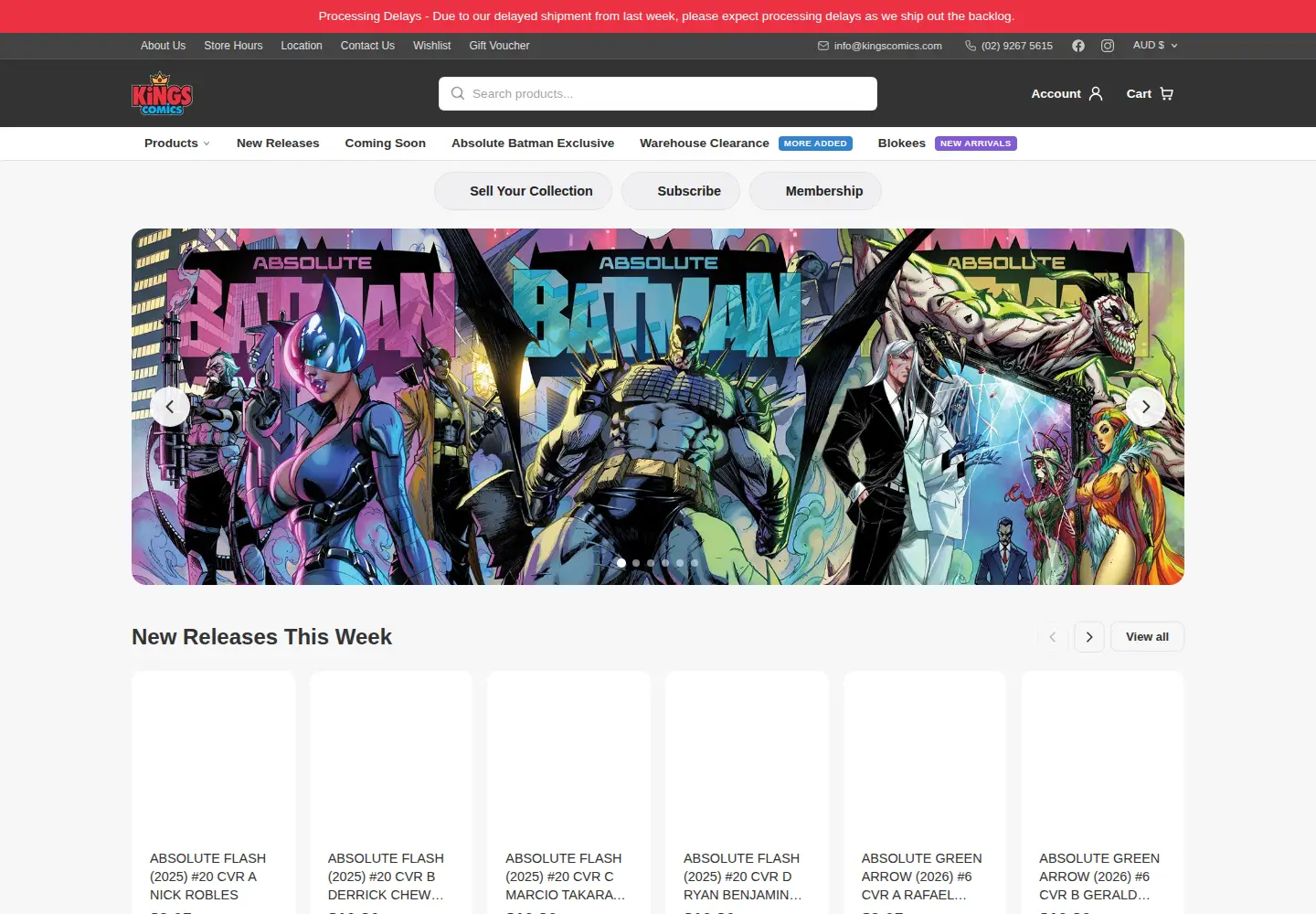Image resolution: width=1316 pixels, height=914 pixels.
Task: Click the shopping cart icon
Action: [1166, 93]
